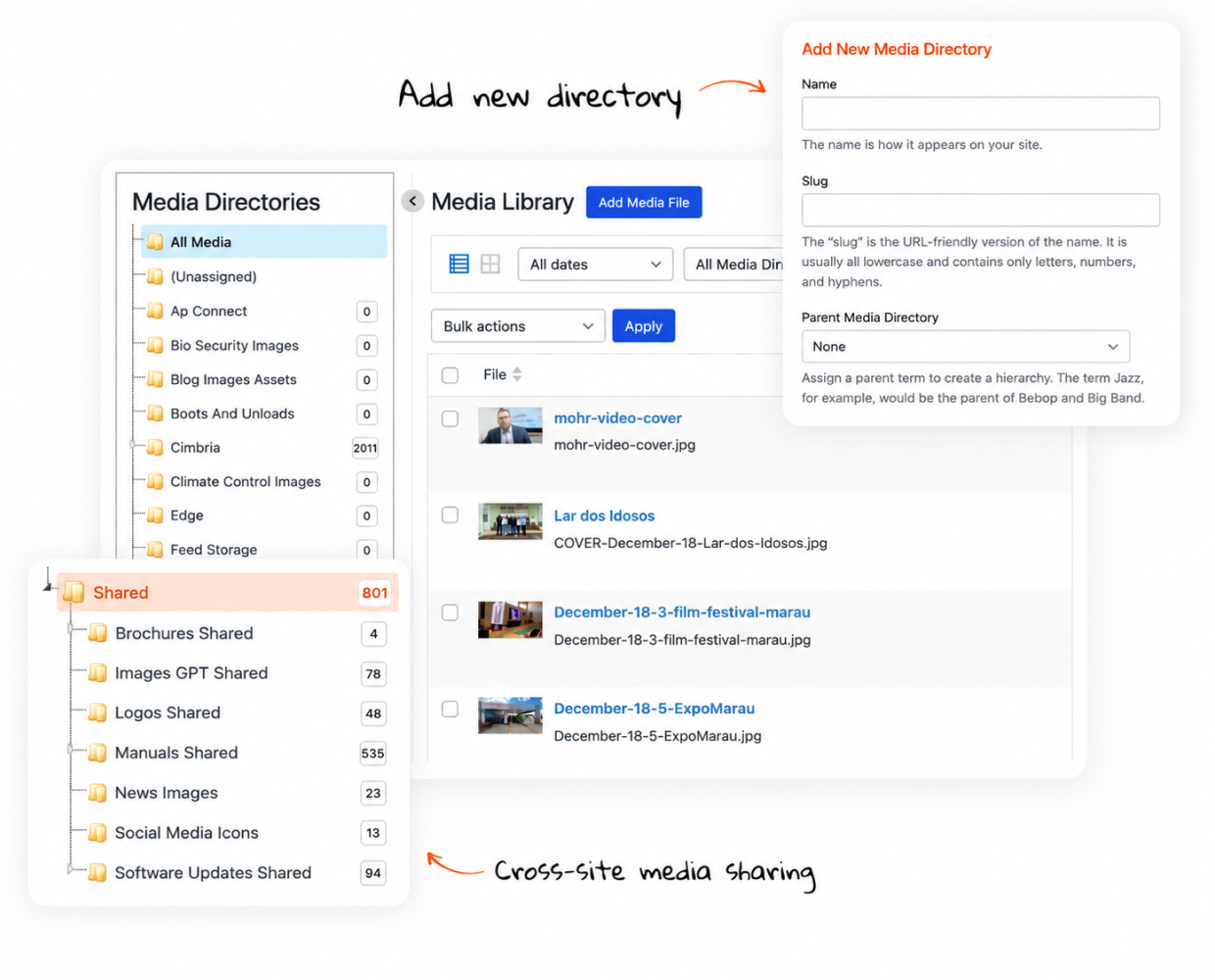Click the Shared count badge 801
Screen dimensions: 1215x980
click(374, 592)
